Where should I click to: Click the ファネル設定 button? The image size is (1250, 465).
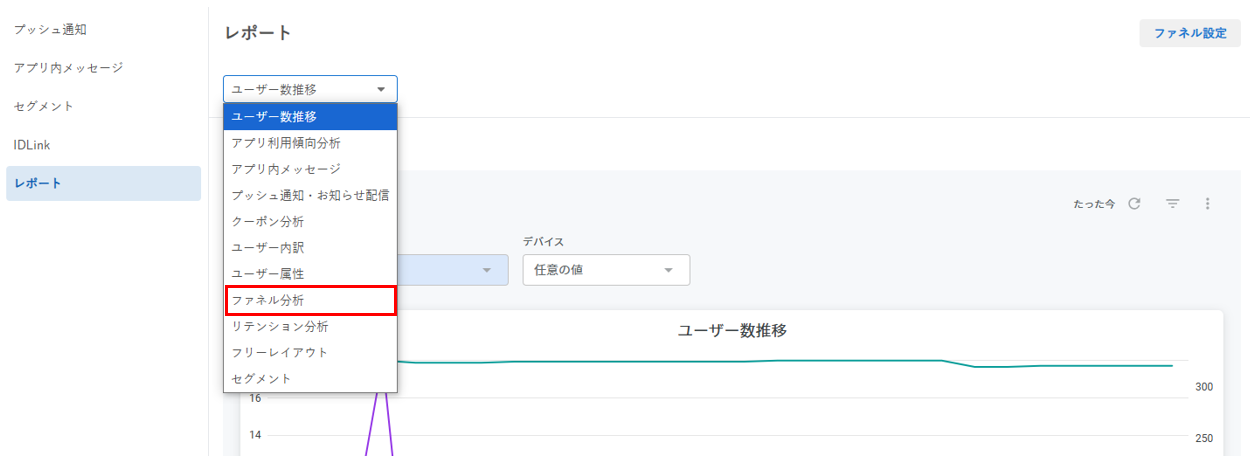[1190, 33]
